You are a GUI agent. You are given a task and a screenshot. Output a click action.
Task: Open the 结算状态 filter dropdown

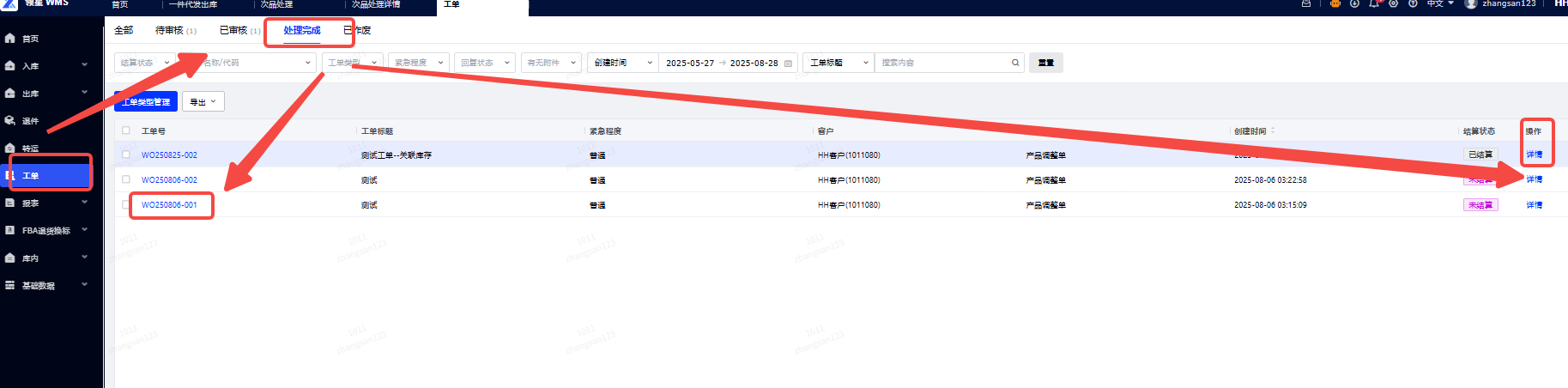(144, 63)
